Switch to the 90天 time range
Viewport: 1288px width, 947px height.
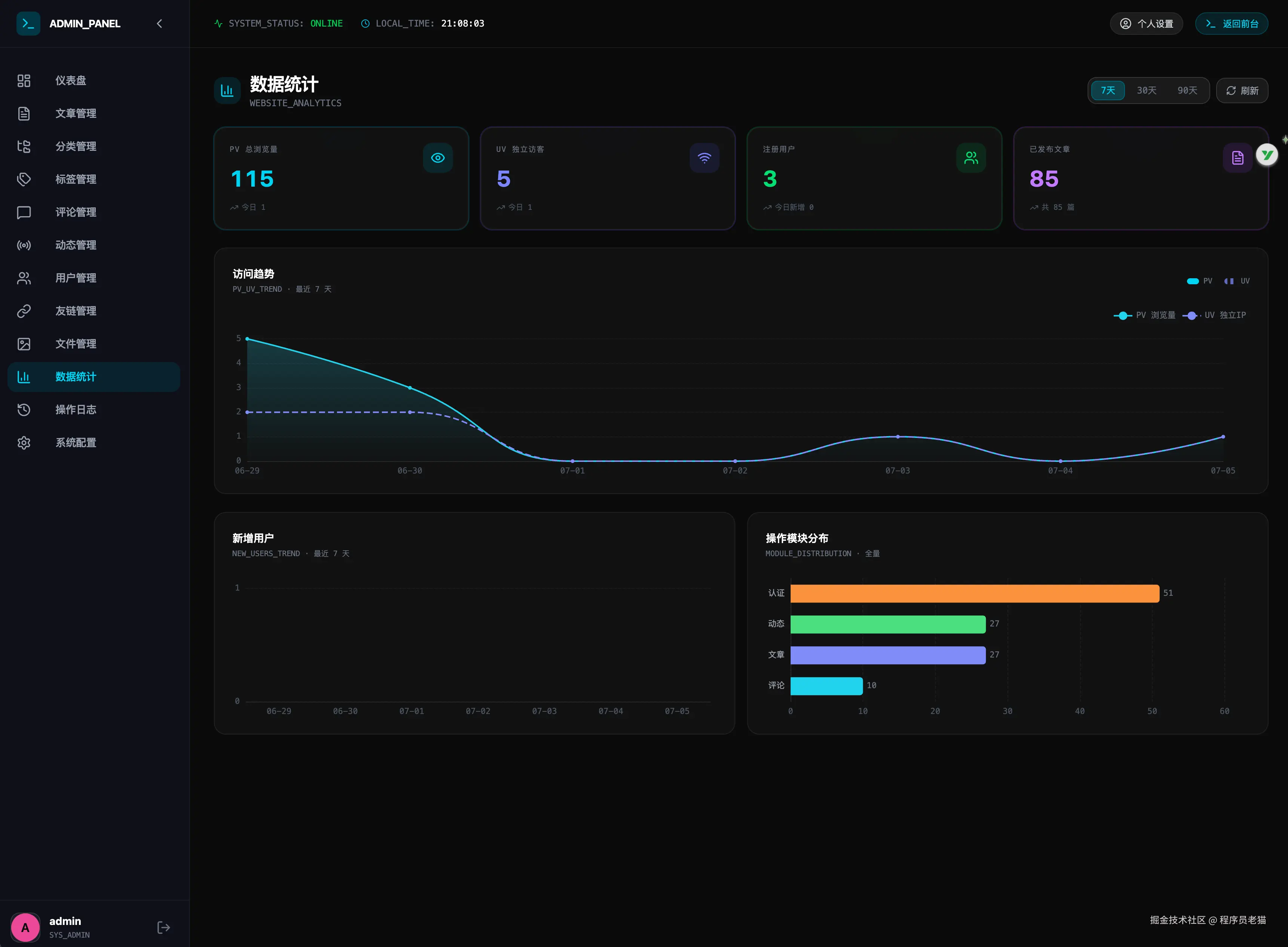[x=1187, y=91]
